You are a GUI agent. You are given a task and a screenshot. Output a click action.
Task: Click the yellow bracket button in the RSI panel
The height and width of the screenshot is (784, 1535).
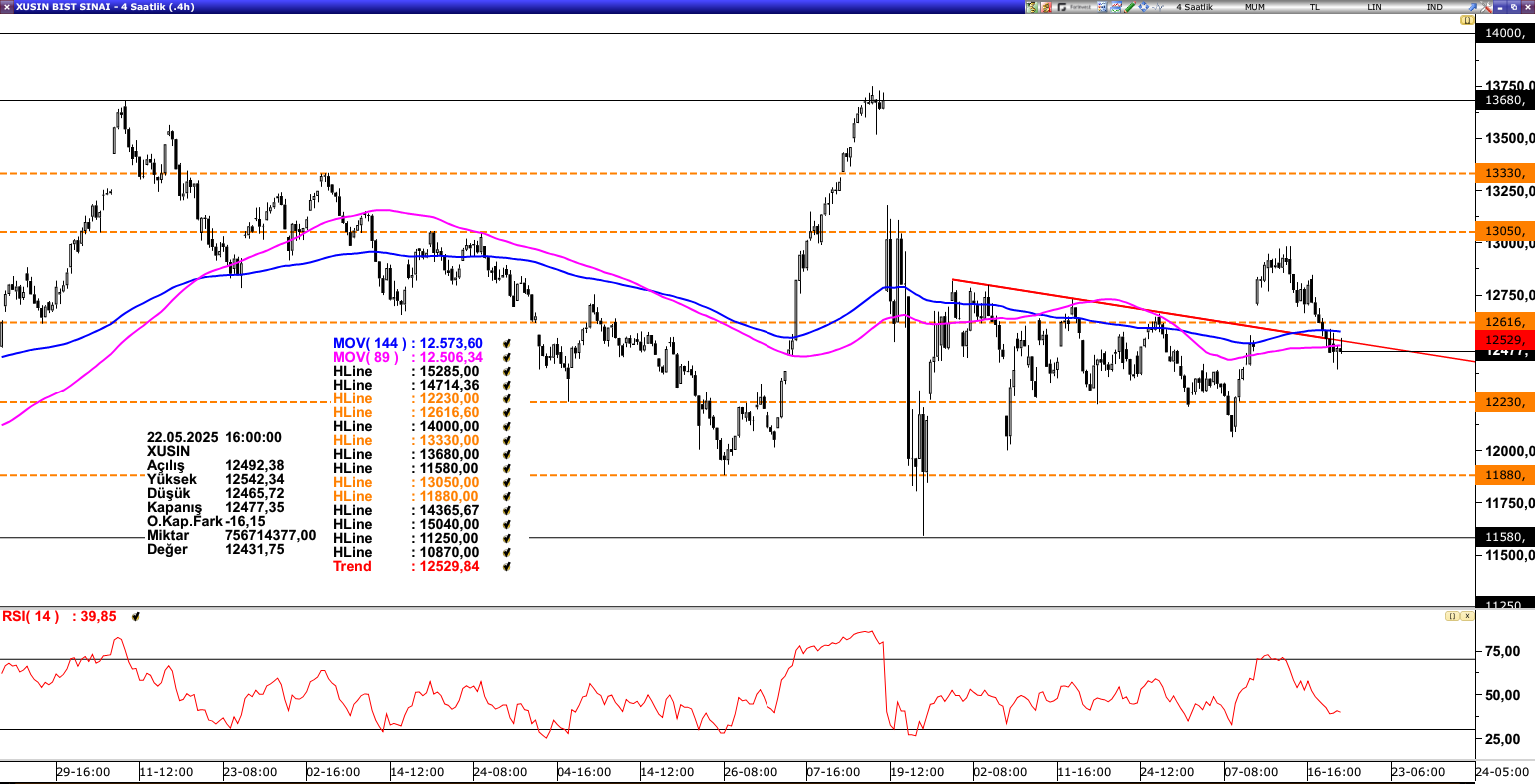pyautogui.click(x=1451, y=616)
